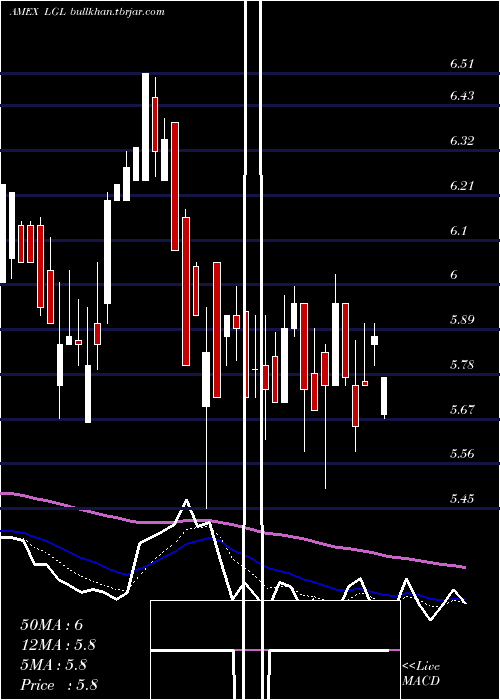
Task: Click the tallest white candle near 6.51
Action: point(146,127)
